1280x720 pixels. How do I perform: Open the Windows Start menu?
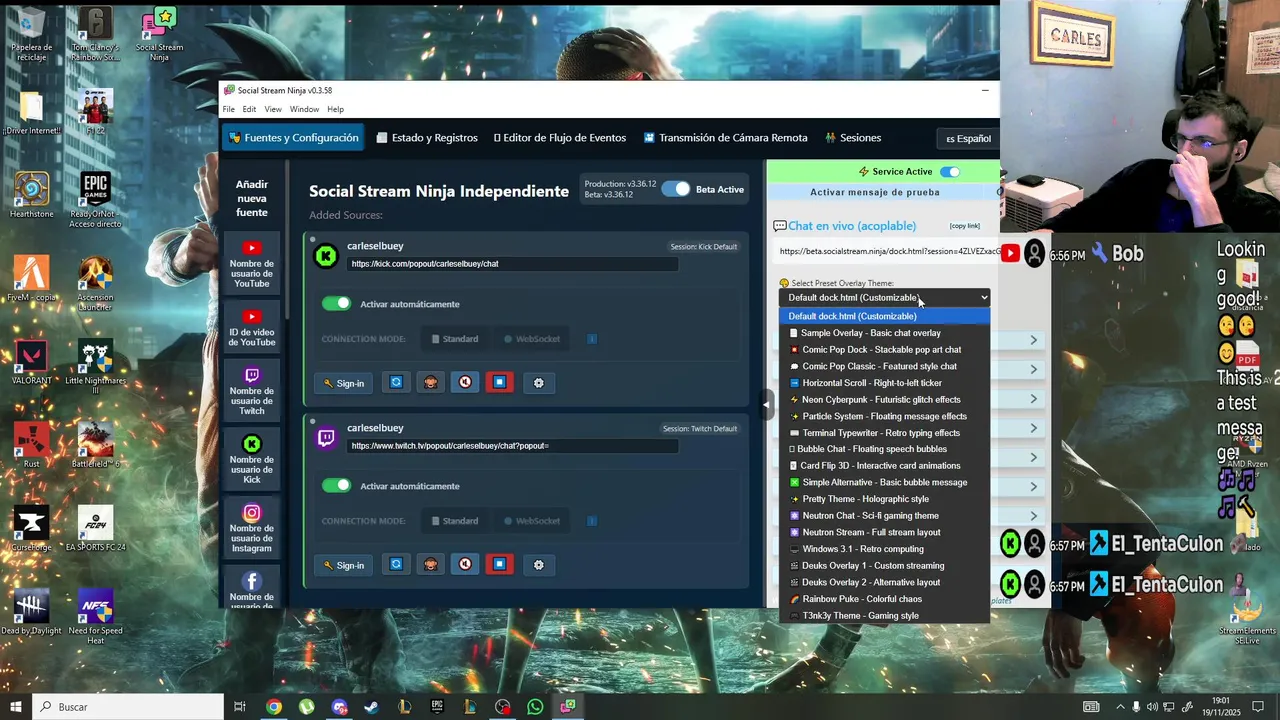16,707
